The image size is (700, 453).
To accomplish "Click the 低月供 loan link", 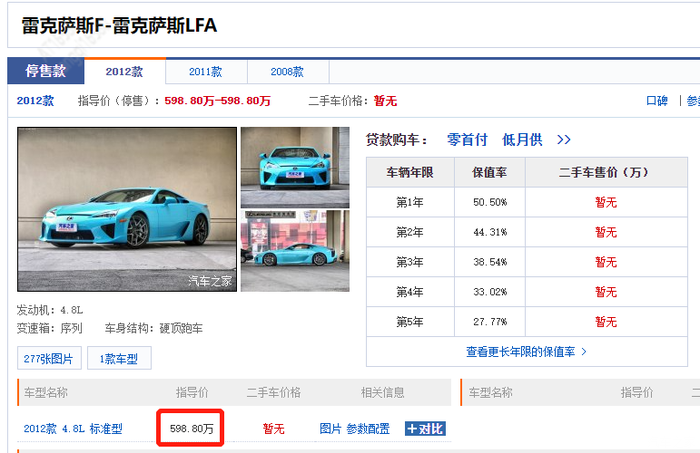I will [522, 140].
